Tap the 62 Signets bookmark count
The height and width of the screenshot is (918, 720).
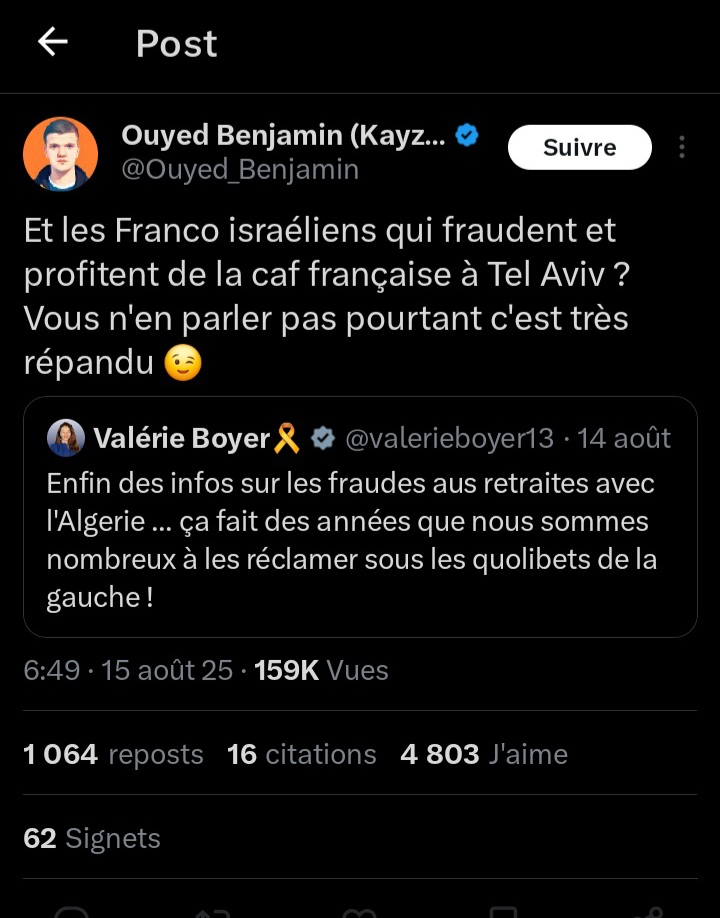tap(92, 838)
